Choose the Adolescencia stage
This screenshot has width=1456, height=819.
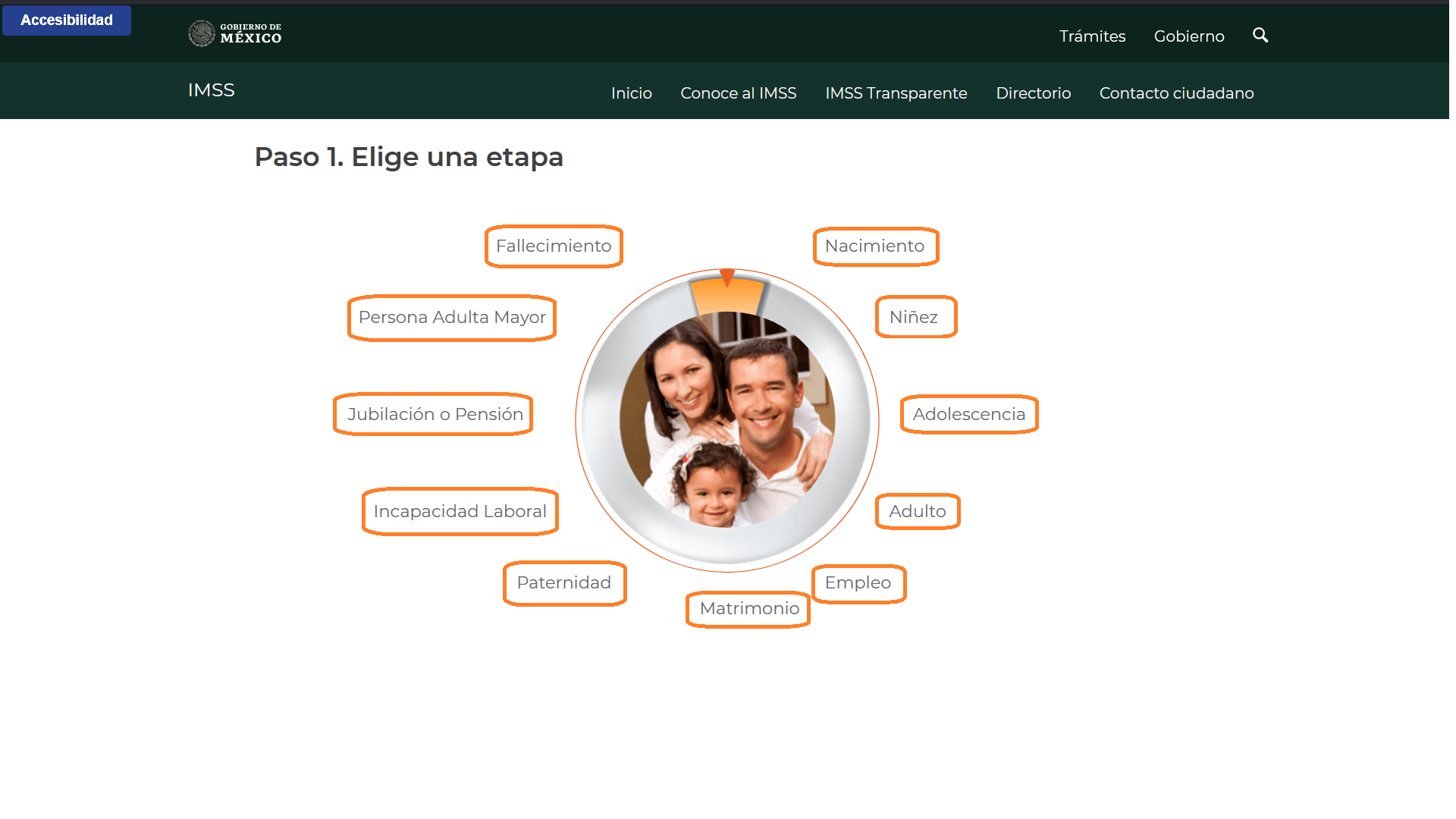[x=969, y=414]
